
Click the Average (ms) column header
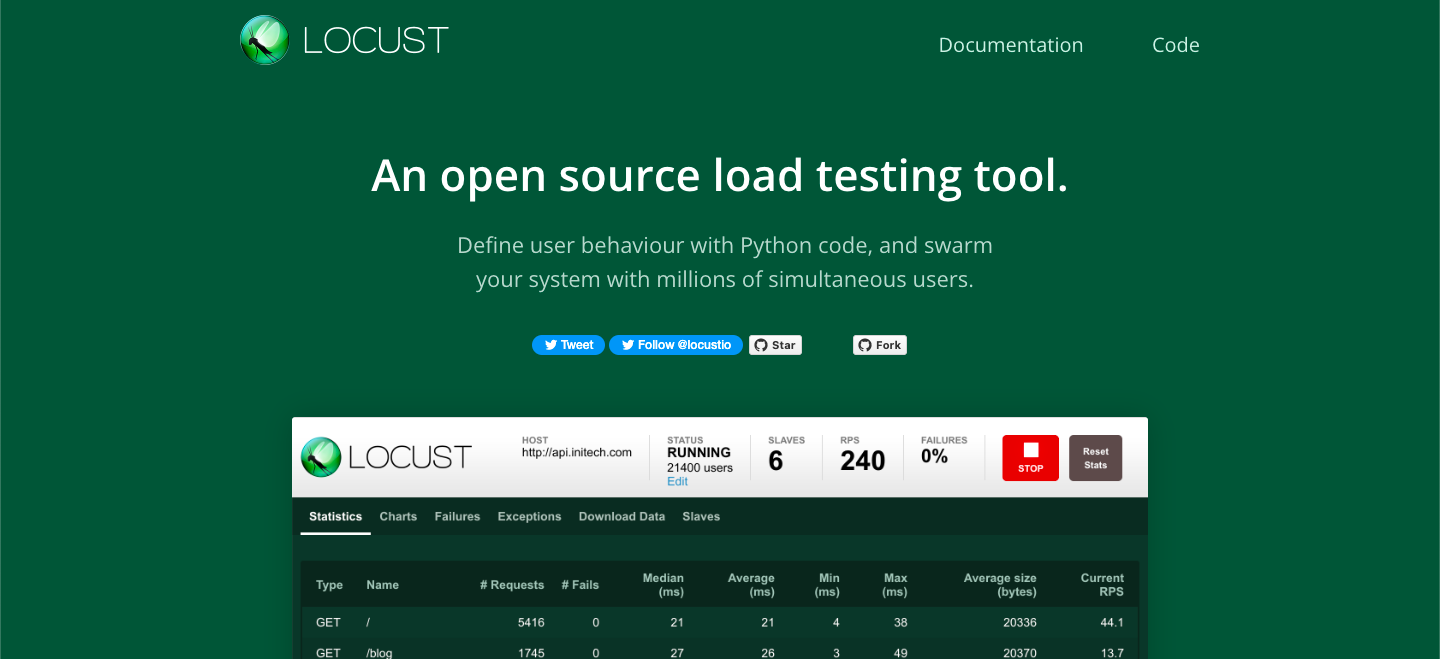point(751,585)
